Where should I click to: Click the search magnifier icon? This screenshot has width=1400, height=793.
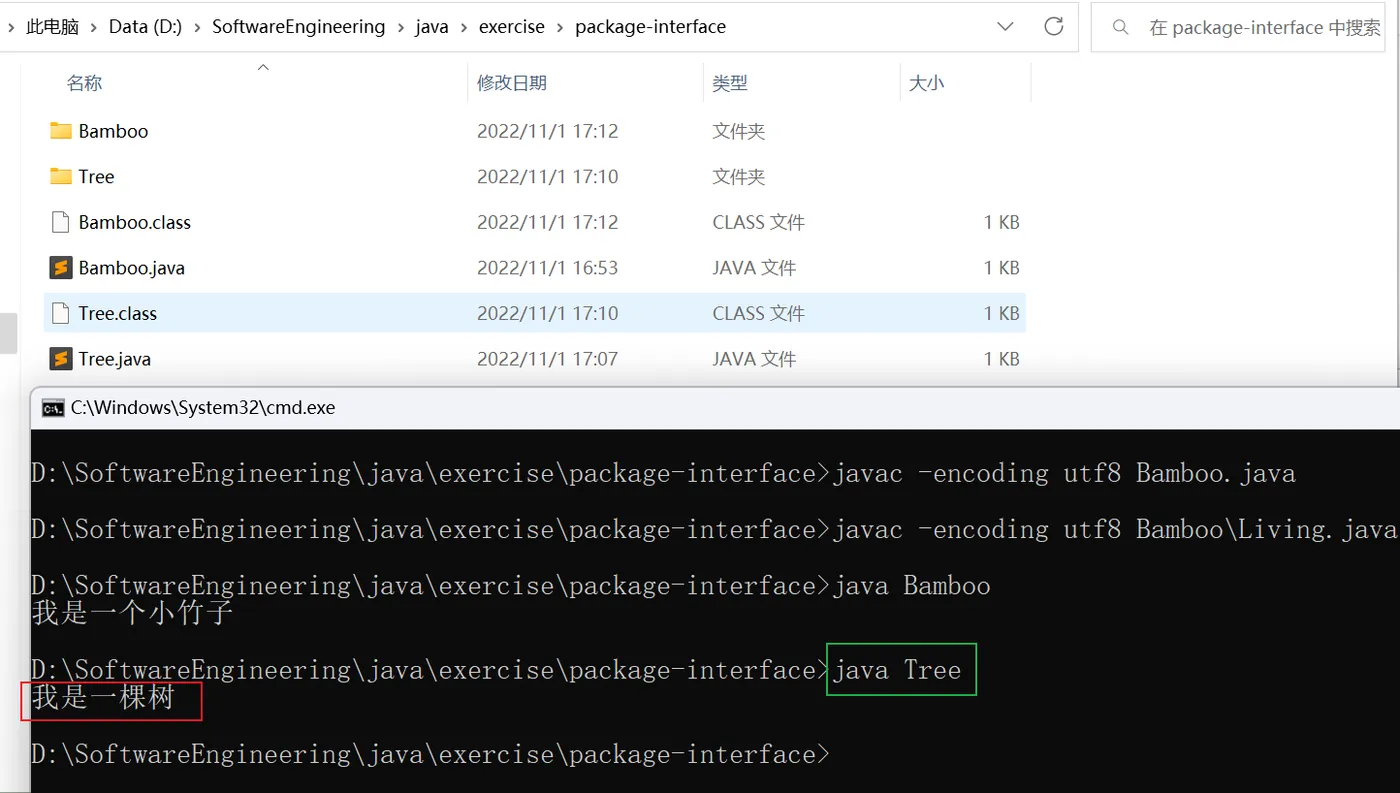pyautogui.click(x=1121, y=27)
